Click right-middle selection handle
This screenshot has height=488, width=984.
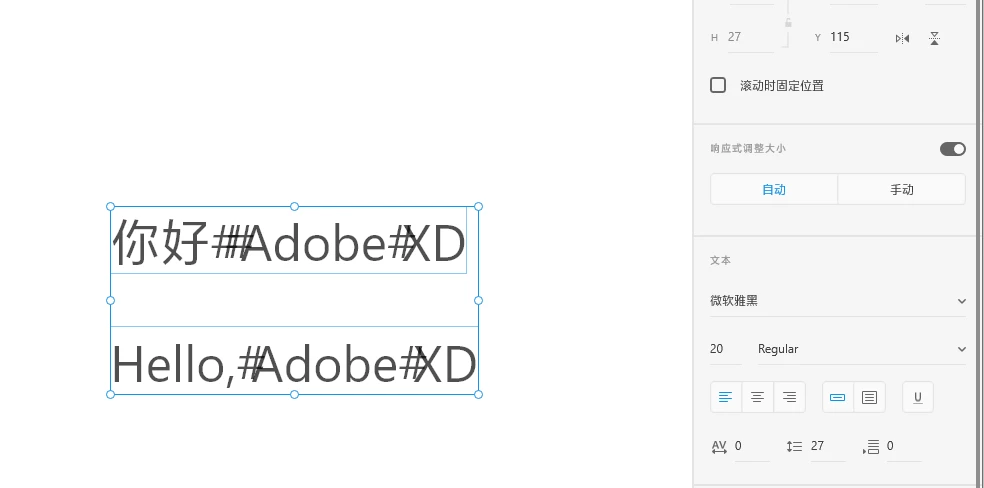[x=478, y=300]
